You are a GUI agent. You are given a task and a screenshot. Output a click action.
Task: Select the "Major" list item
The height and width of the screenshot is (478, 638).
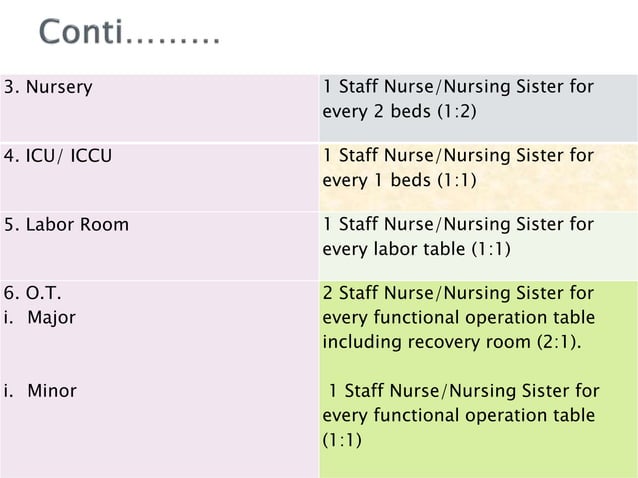[51, 318]
